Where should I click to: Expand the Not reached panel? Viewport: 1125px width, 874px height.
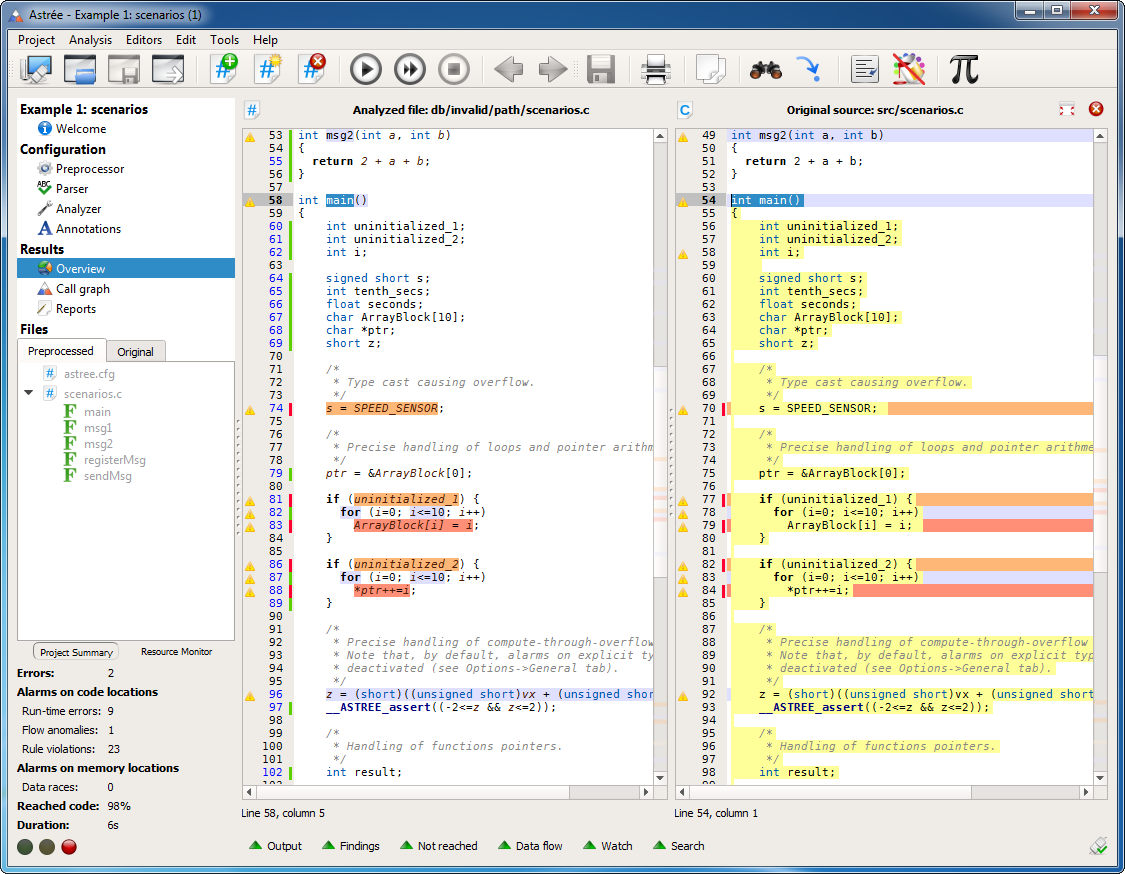438,846
